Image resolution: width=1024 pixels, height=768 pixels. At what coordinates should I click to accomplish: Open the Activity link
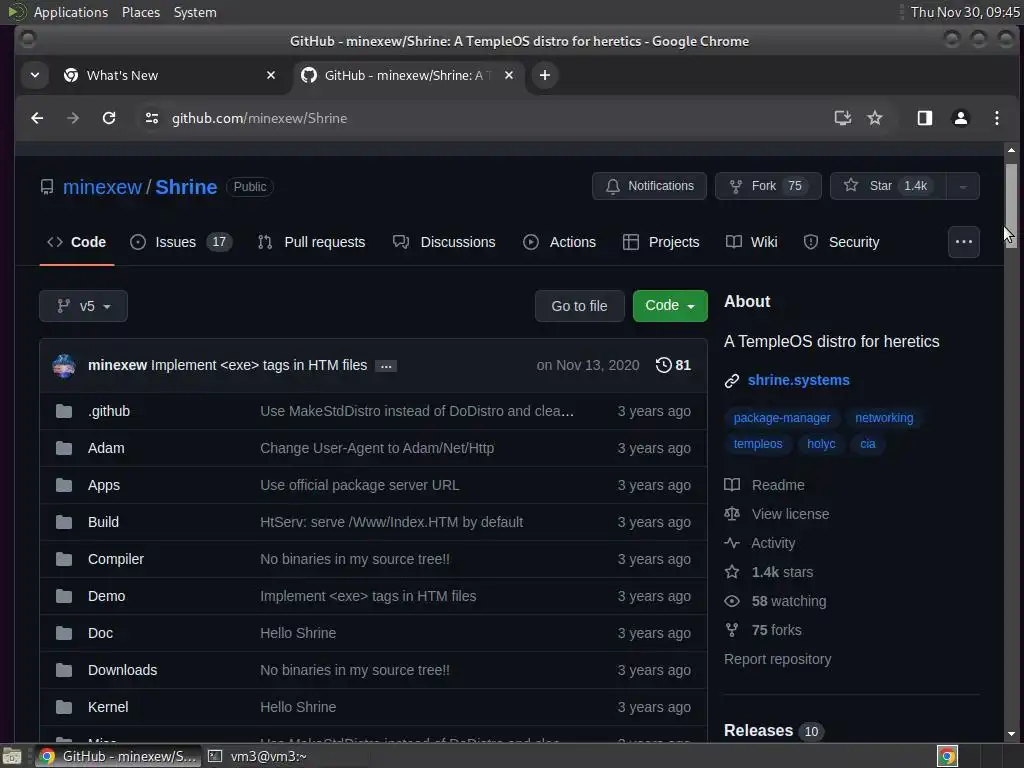click(760, 543)
